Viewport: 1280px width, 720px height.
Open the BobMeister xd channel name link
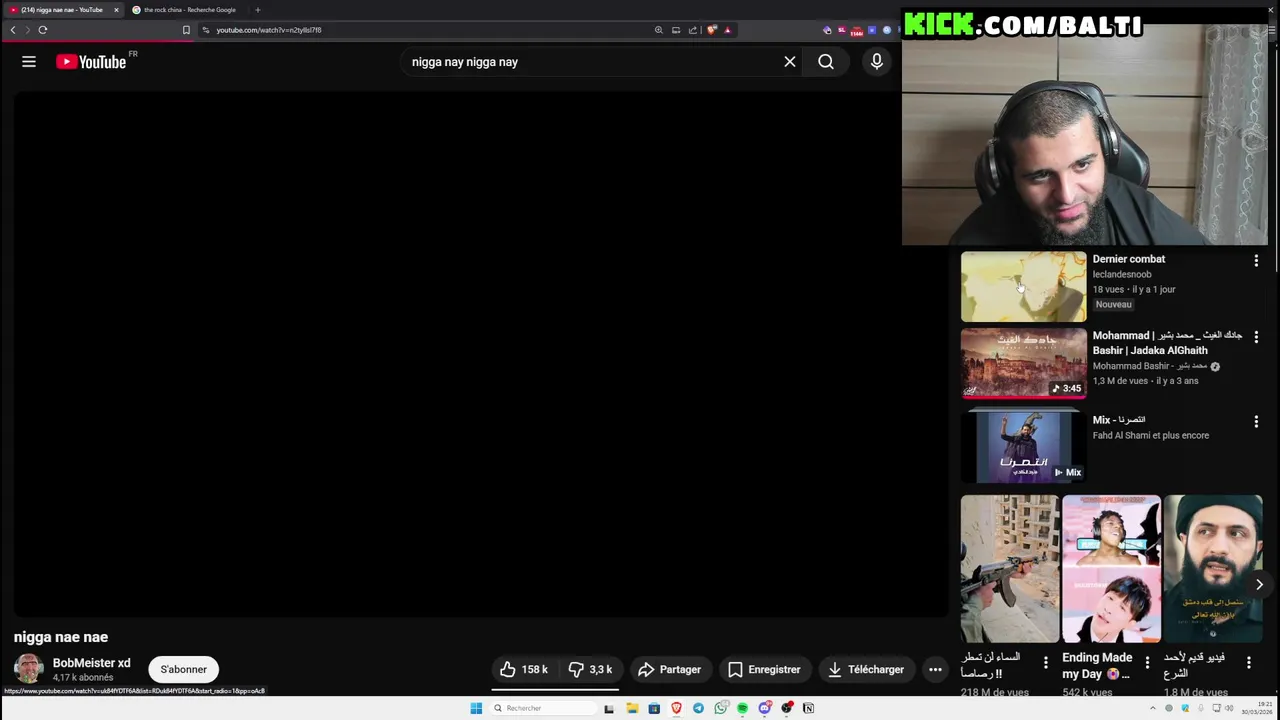pyautogui.click(x=91, y=663)
